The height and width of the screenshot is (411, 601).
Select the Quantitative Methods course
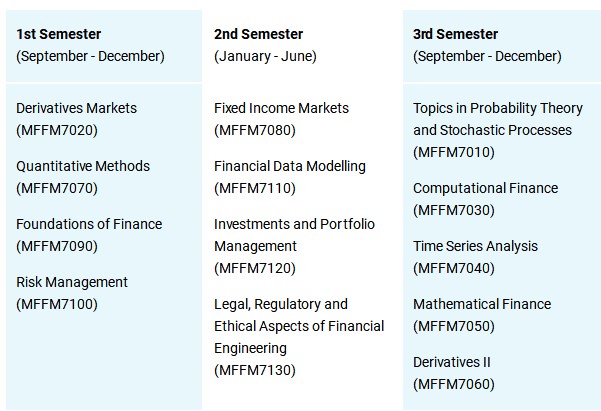point(83,166)
